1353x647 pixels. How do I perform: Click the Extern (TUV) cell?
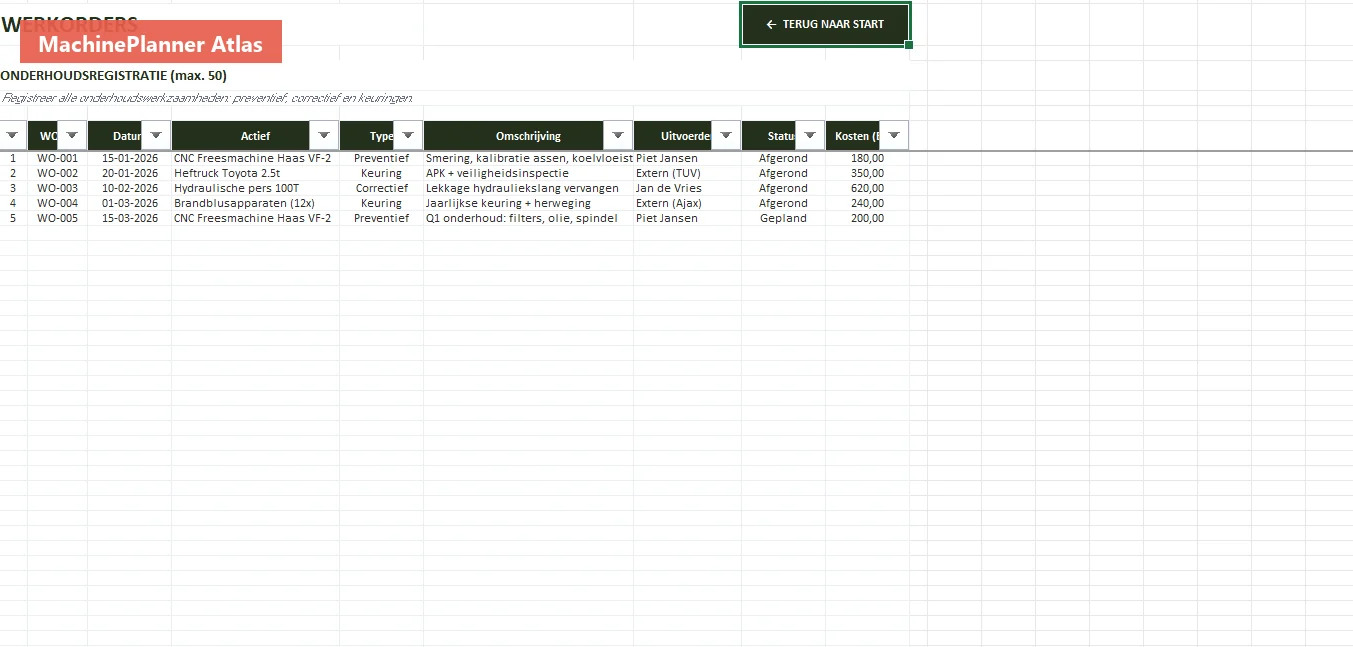(687, 173)
